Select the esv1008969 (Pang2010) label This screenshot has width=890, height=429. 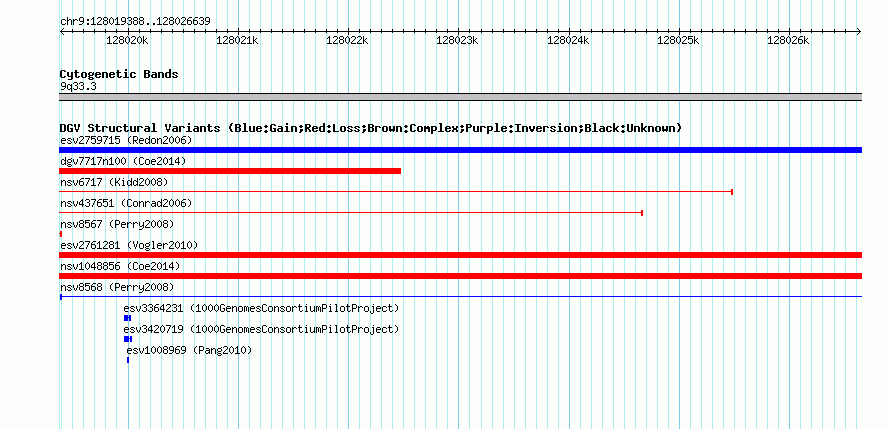tap(189, 350)
